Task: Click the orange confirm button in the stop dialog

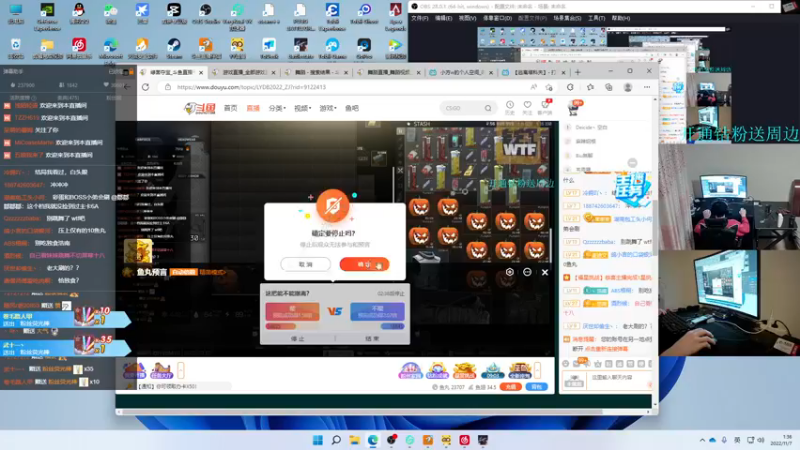Action: coord(364,264)
